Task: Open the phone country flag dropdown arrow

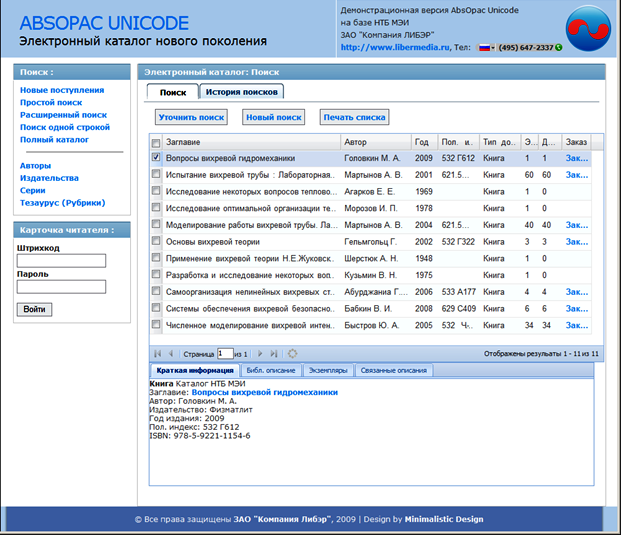Action: (493, 48)
